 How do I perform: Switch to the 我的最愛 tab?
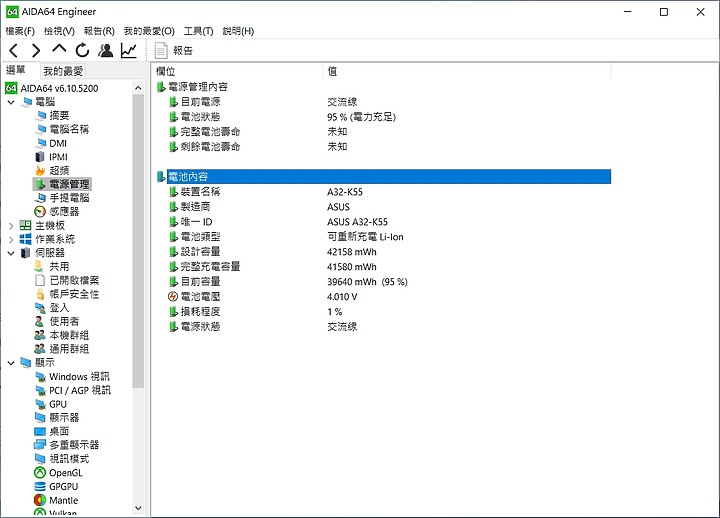click(63, 71)
